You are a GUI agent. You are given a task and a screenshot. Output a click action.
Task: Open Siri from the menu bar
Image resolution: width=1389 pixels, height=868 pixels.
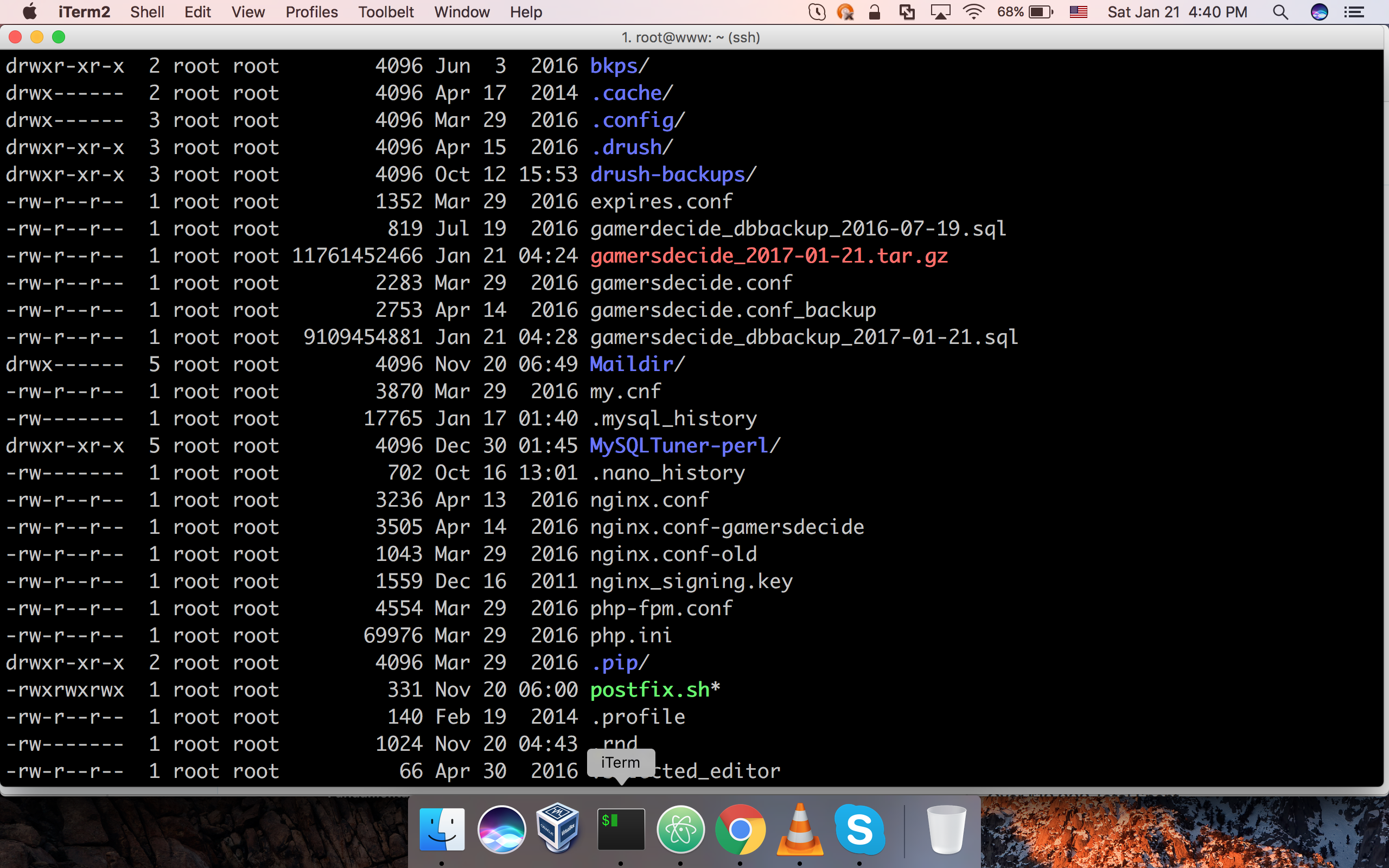pyautogui.click(x=1318, y=11)
